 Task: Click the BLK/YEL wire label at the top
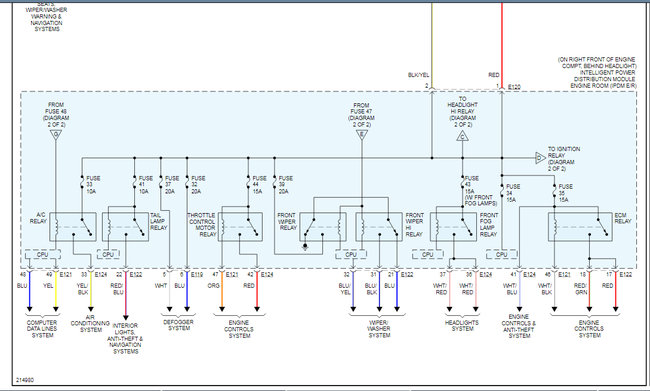tap(419, 75)
